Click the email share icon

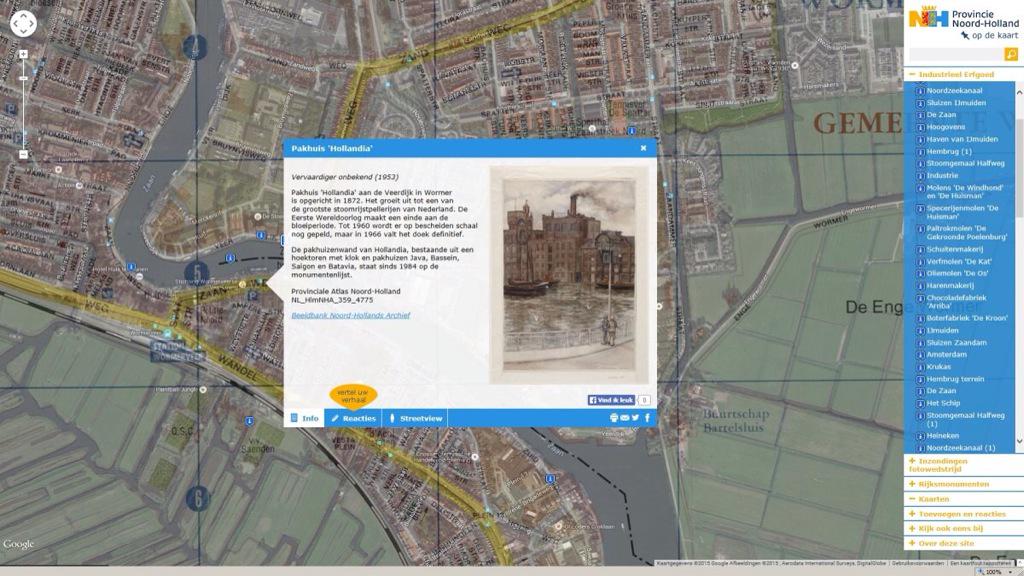pos(624,418)
